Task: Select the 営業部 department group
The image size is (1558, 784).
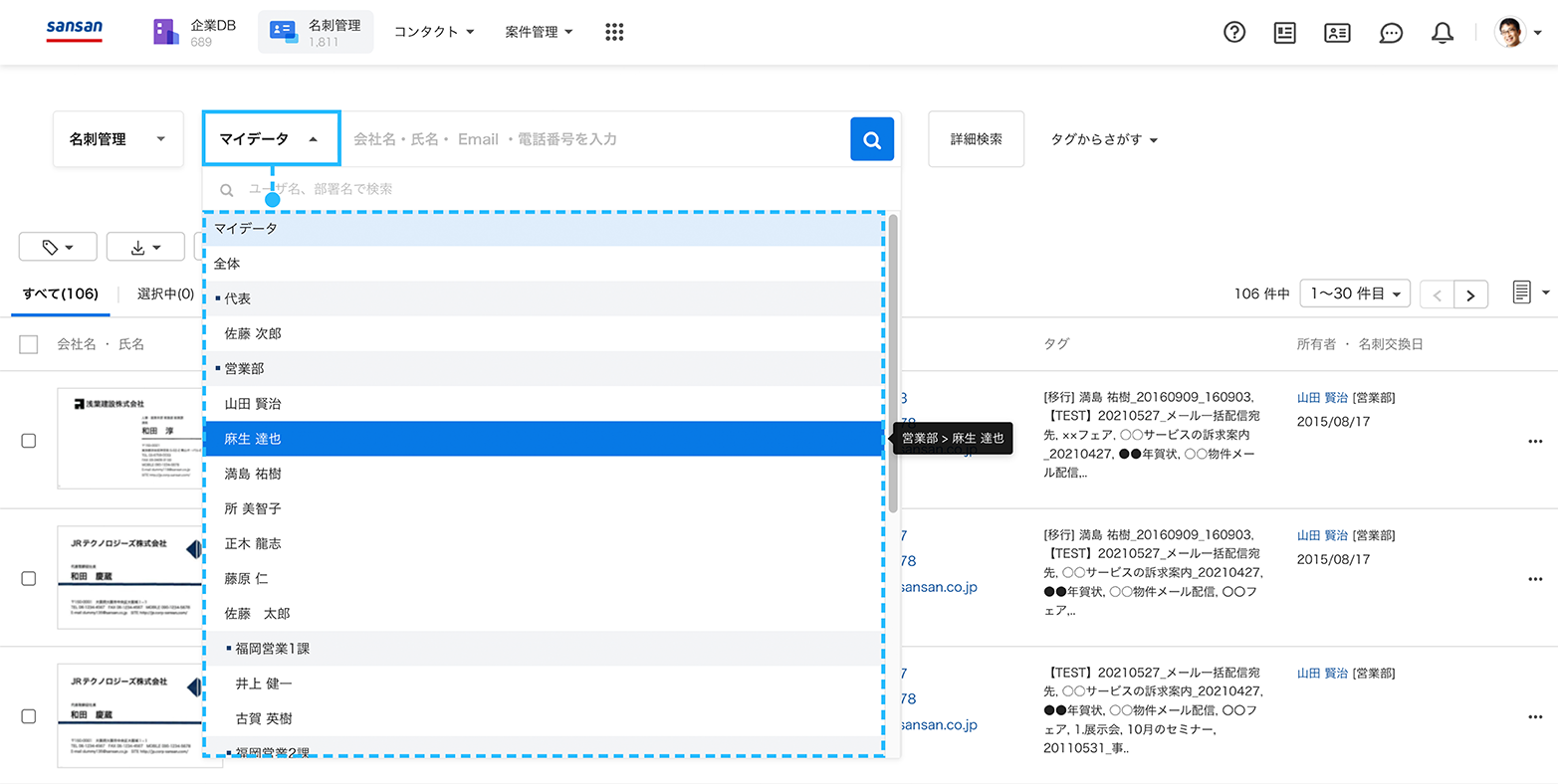Action: click(544, 368)
